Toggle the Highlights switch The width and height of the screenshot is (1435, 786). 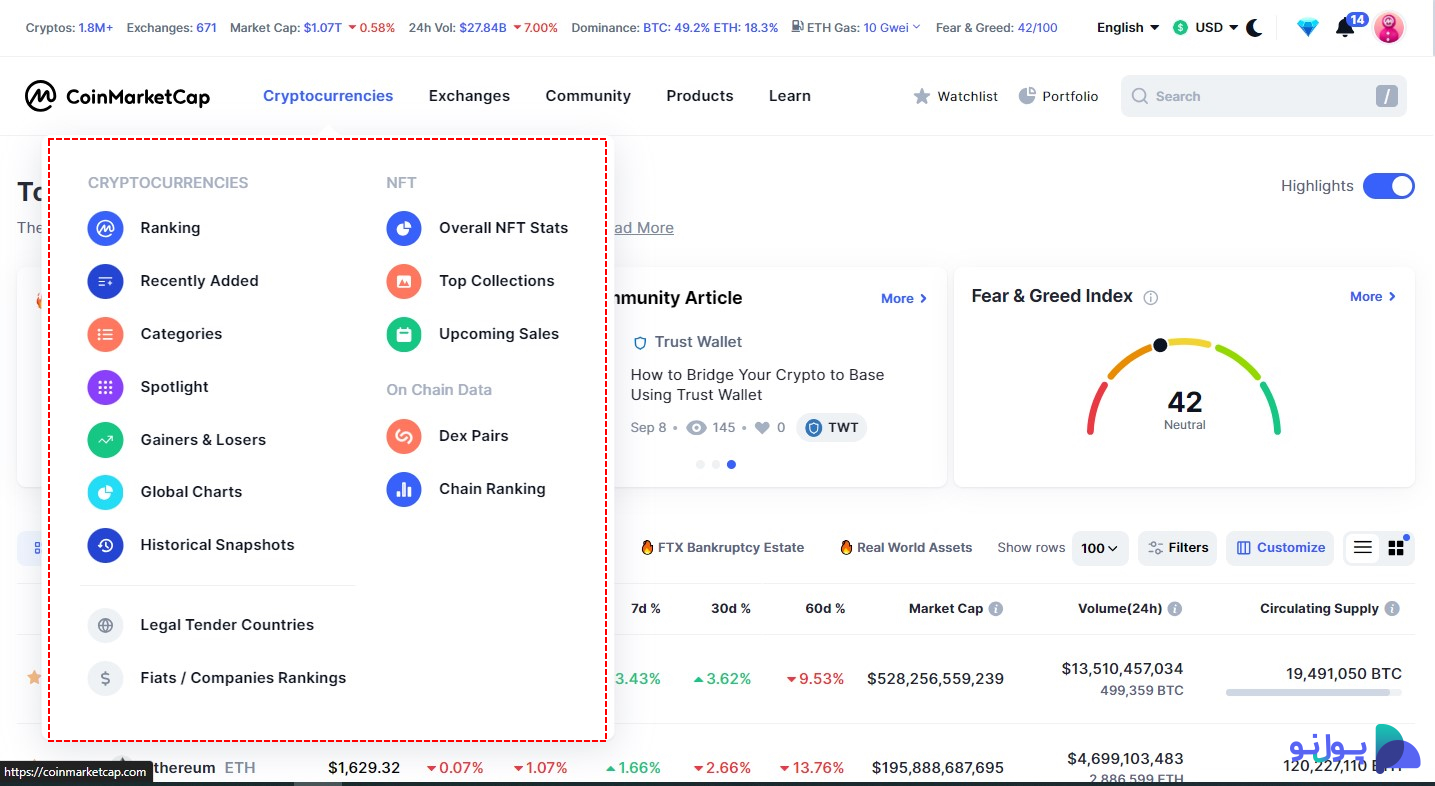(1389, 186)
